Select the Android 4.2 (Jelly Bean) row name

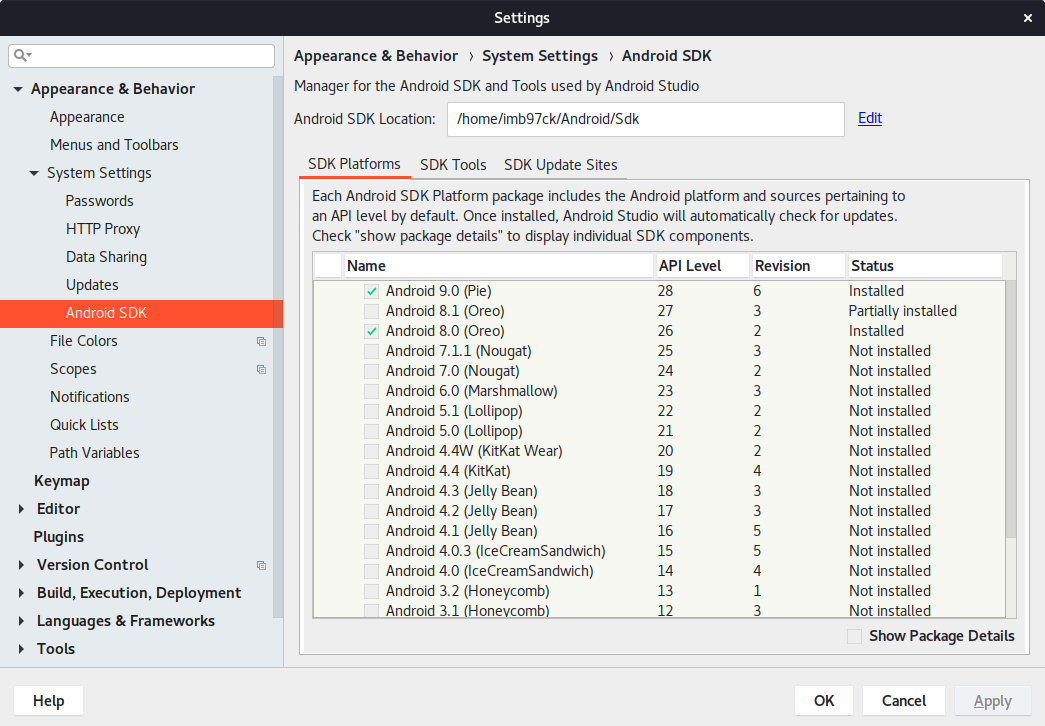[x=461, y=511]
